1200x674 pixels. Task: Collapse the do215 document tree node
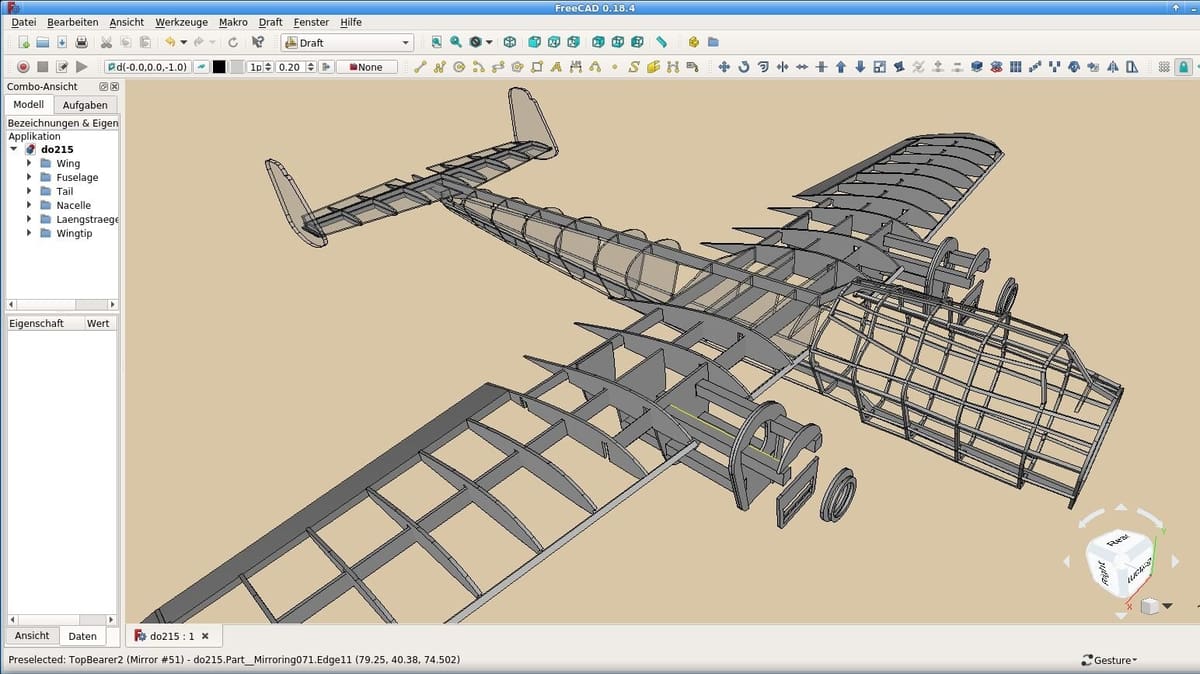click(14, 149)
